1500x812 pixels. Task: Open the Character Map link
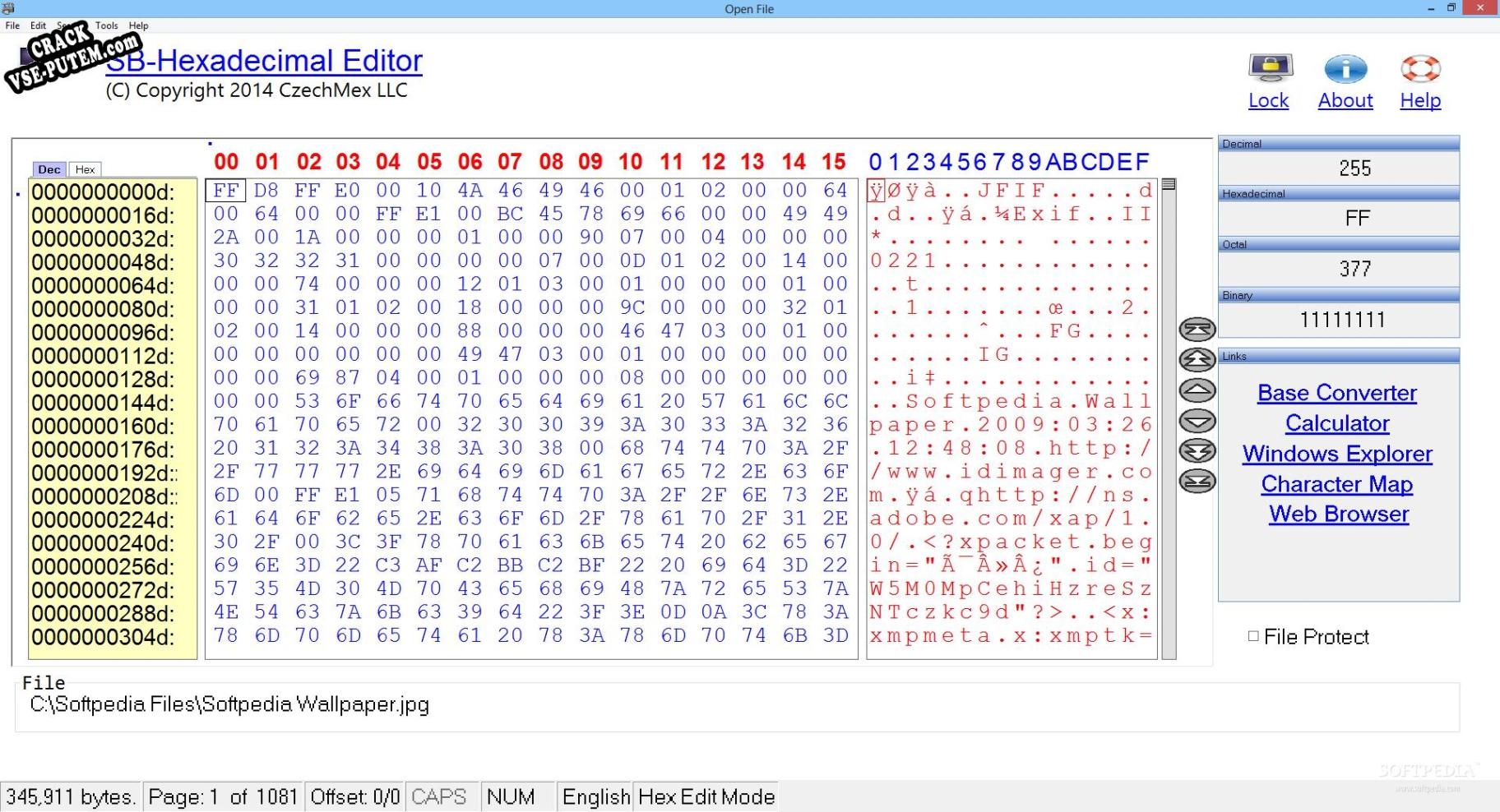tap(1337, 484)
